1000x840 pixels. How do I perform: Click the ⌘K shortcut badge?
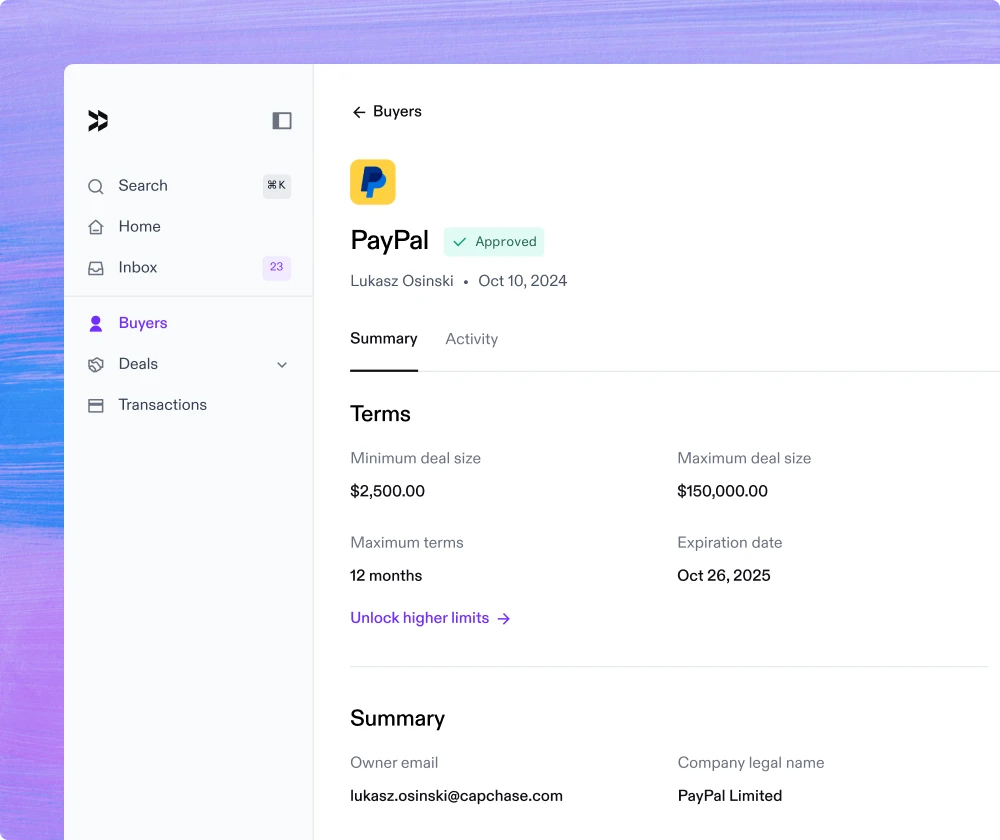[x=277, y=186]
